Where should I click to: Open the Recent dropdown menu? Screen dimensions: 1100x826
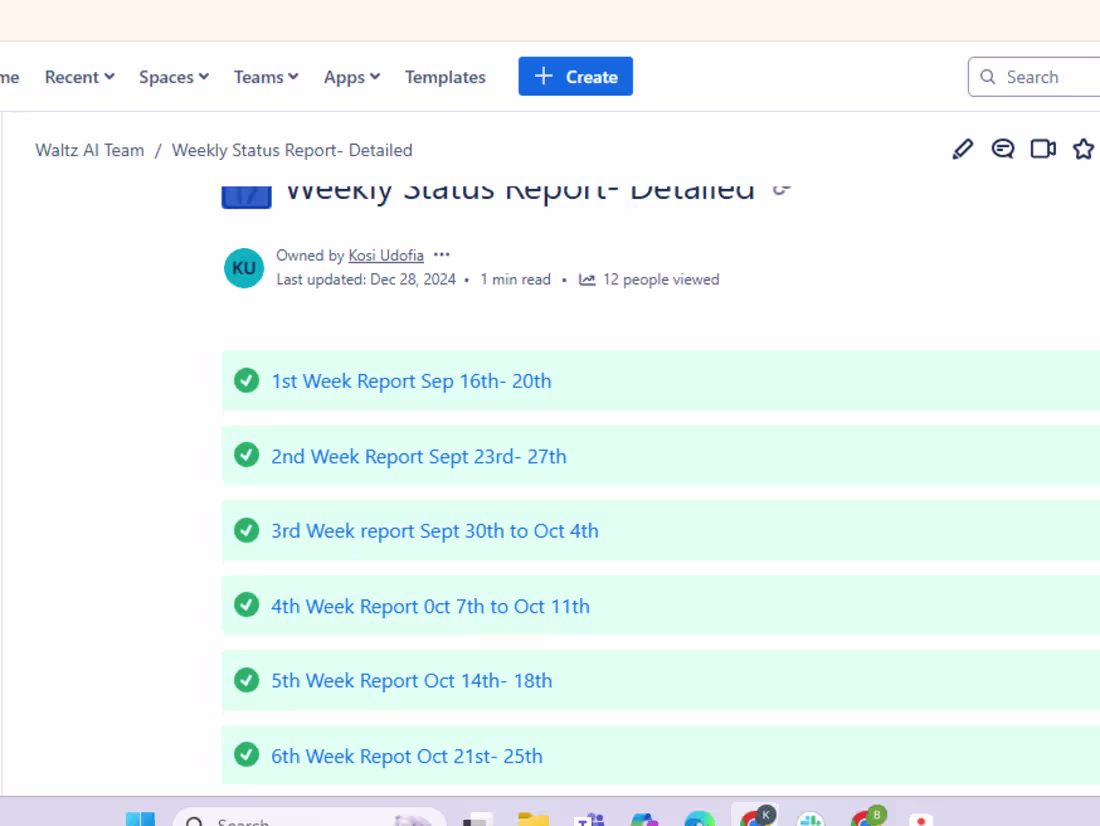79,76
